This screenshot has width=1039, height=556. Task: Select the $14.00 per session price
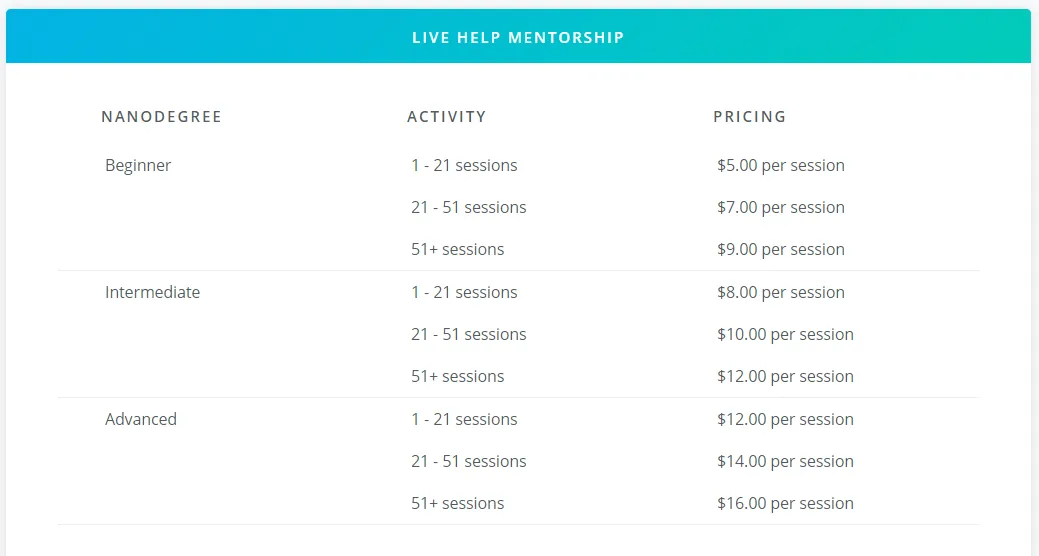coord(785,461)
